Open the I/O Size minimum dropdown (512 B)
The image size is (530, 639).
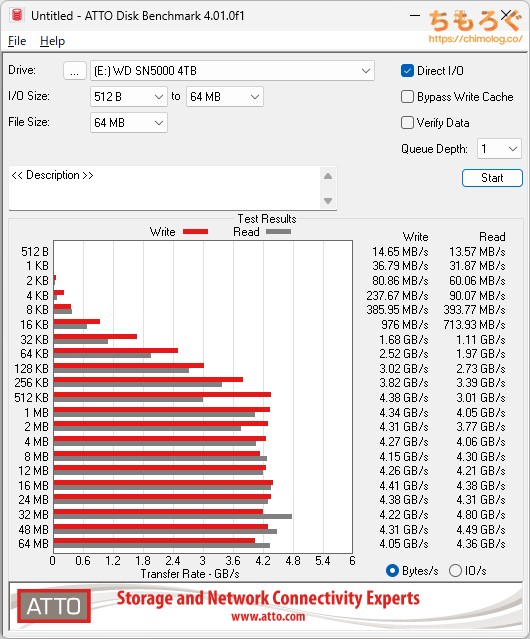tap(128, 97)
